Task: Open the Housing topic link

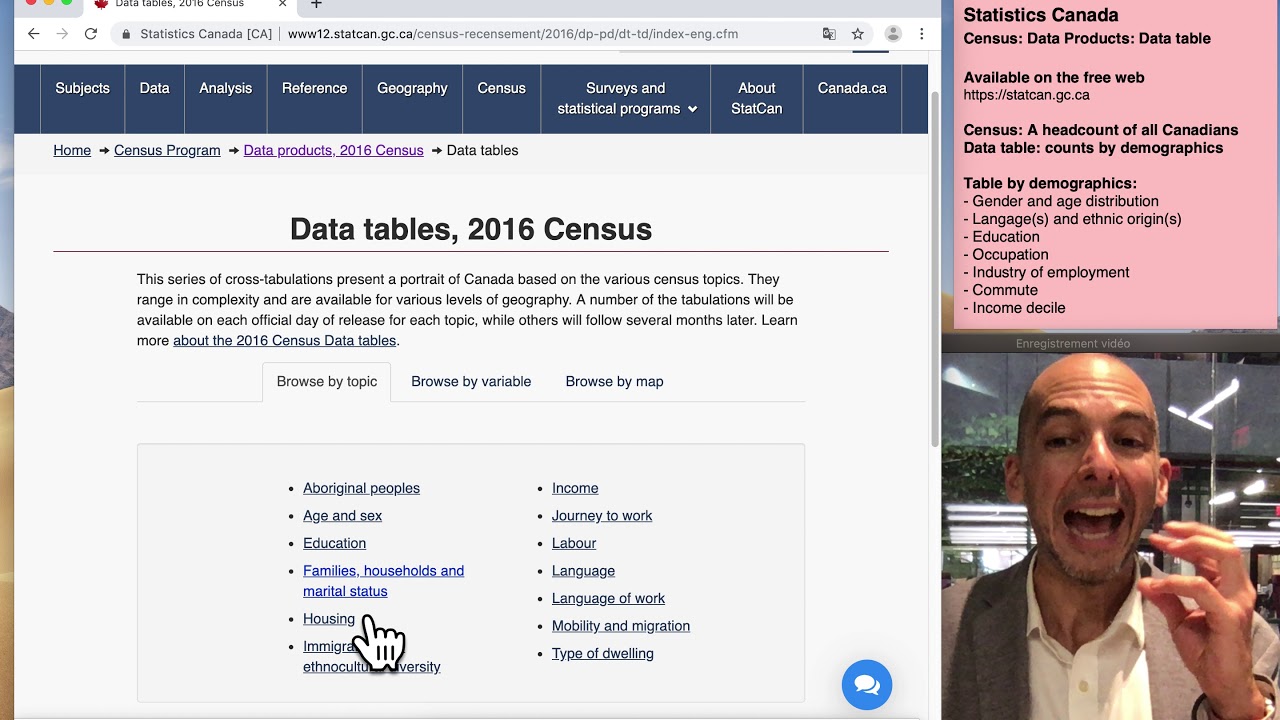Action: click(x=329, y=619)
